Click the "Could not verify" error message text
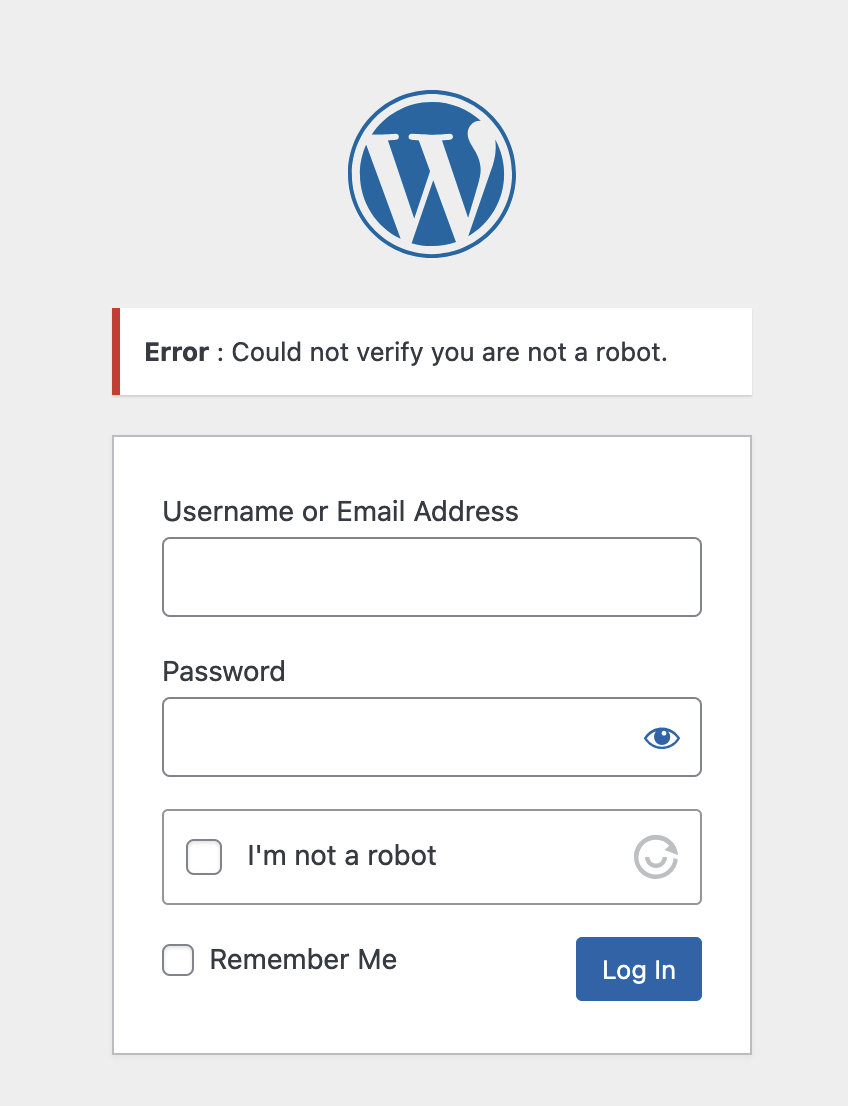848x1106 pixels. (x=449, y=352)
